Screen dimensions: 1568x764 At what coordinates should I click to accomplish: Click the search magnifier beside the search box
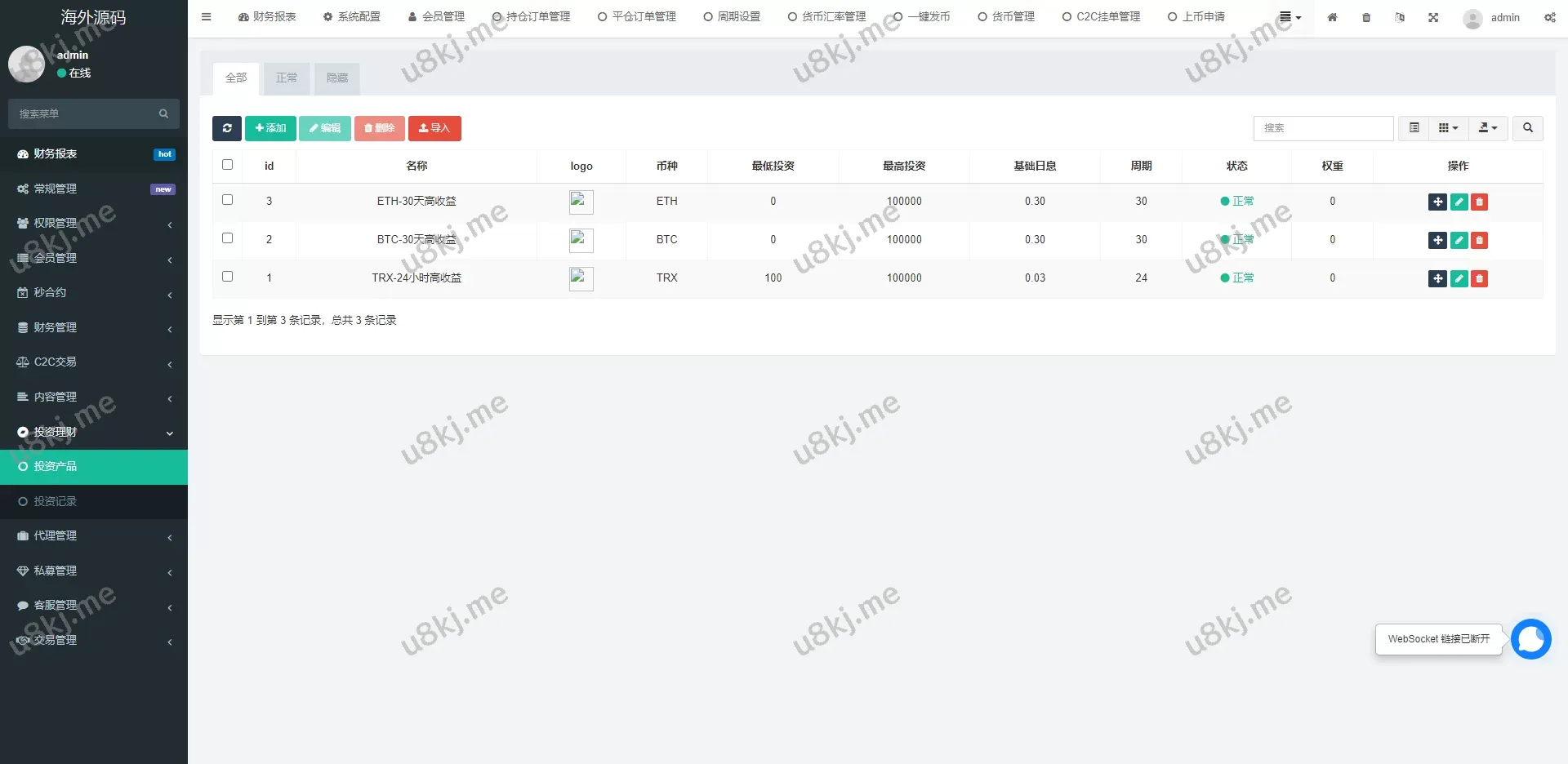click(1526, 128)
